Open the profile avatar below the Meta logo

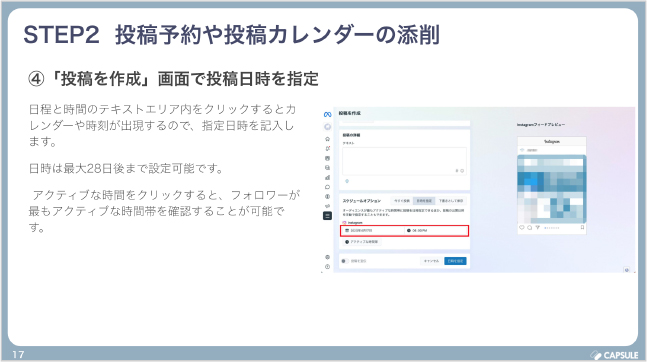coord(327,127)
